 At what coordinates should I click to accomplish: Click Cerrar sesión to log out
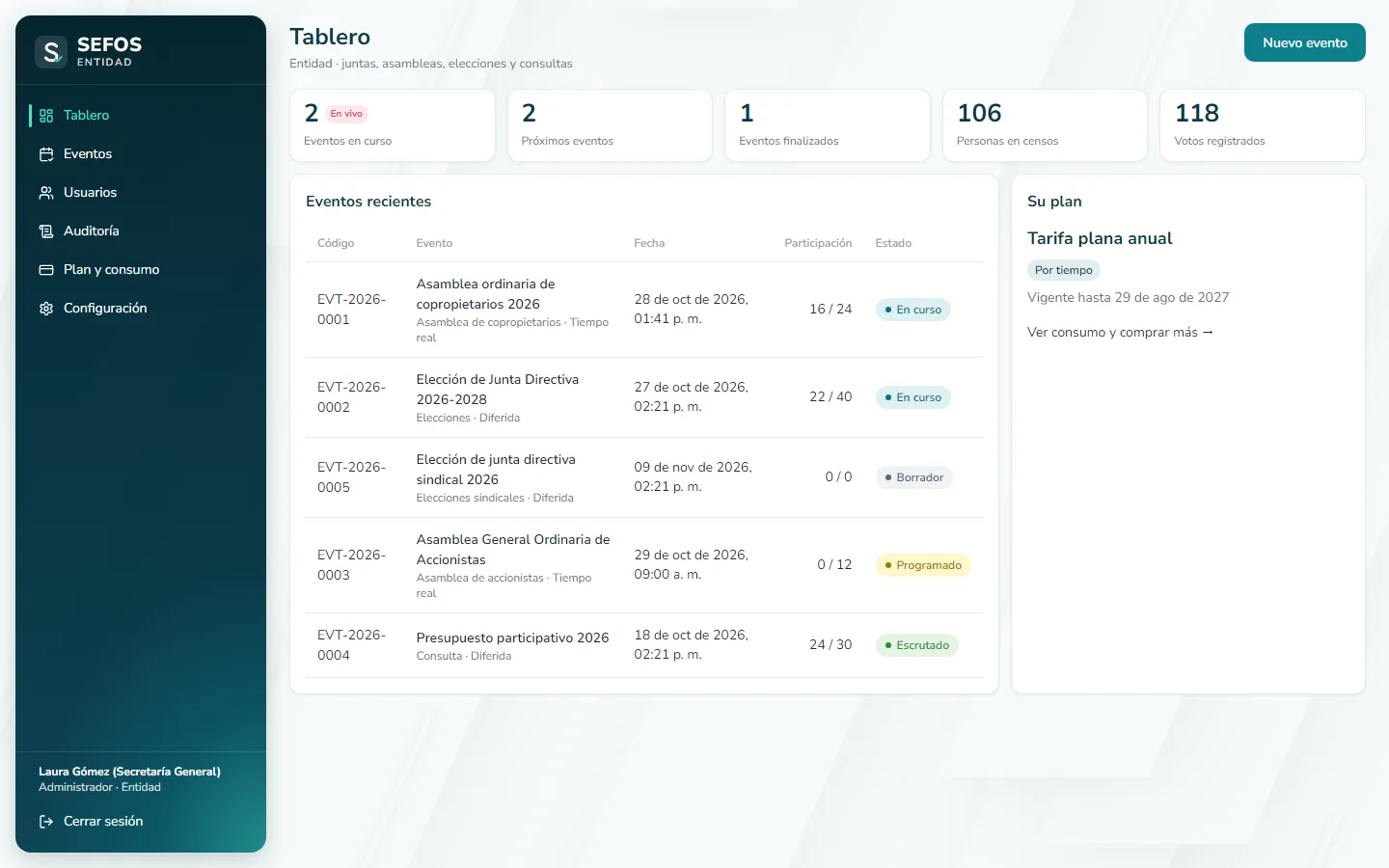click(x=141, y=822)
